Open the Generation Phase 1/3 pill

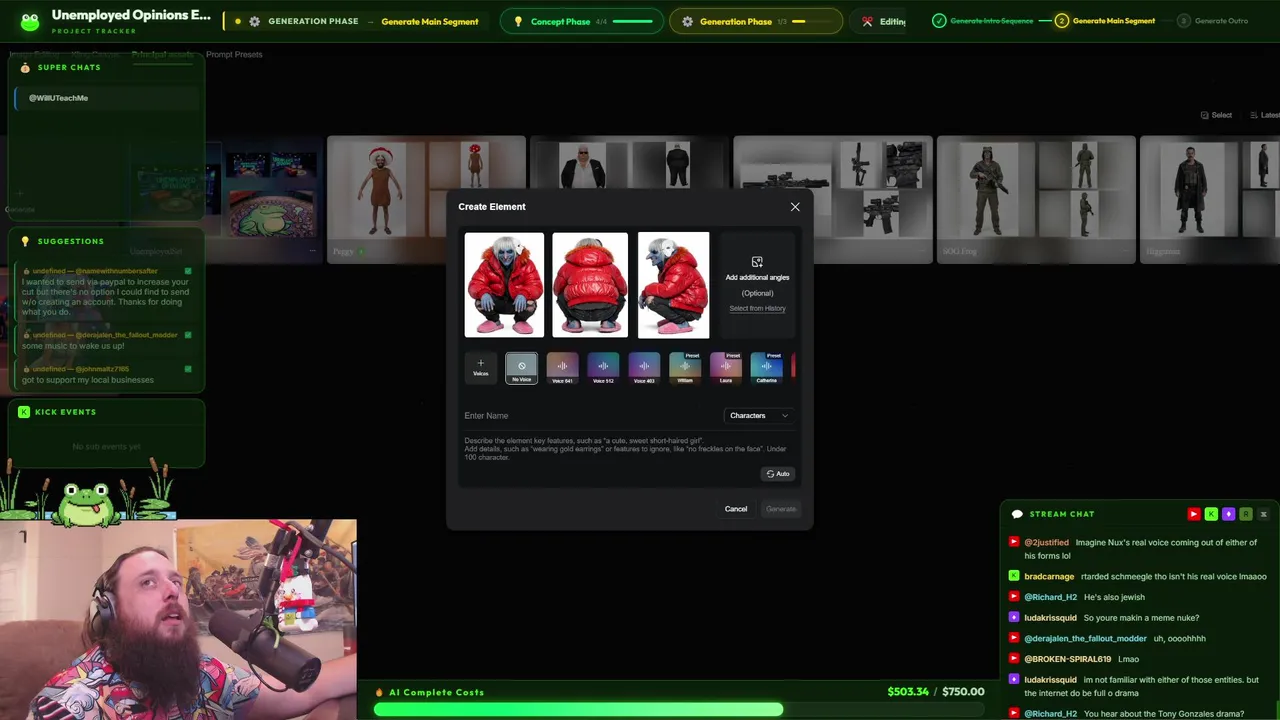click(x=754, y=21)
